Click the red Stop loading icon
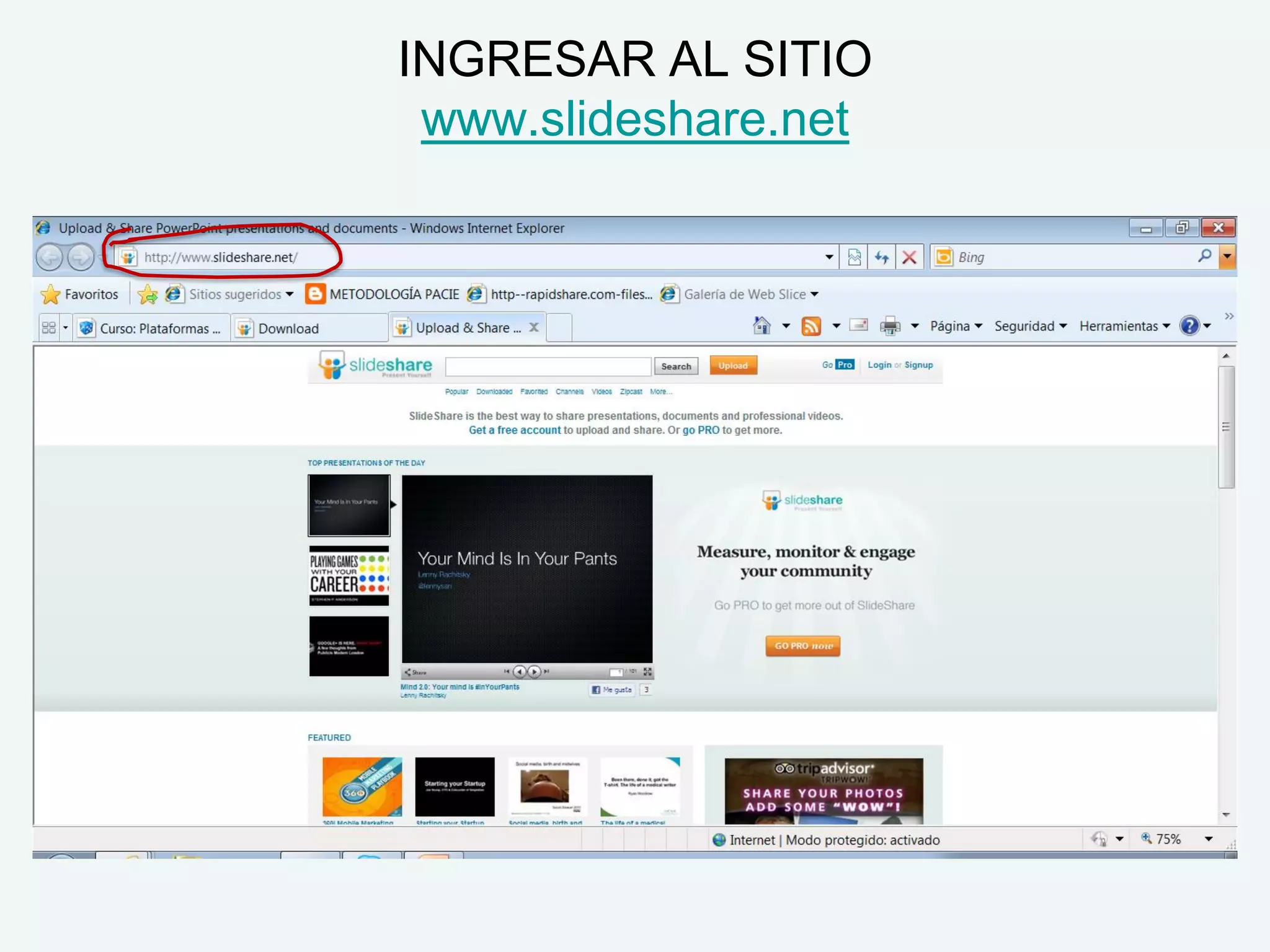 (909, 257)
